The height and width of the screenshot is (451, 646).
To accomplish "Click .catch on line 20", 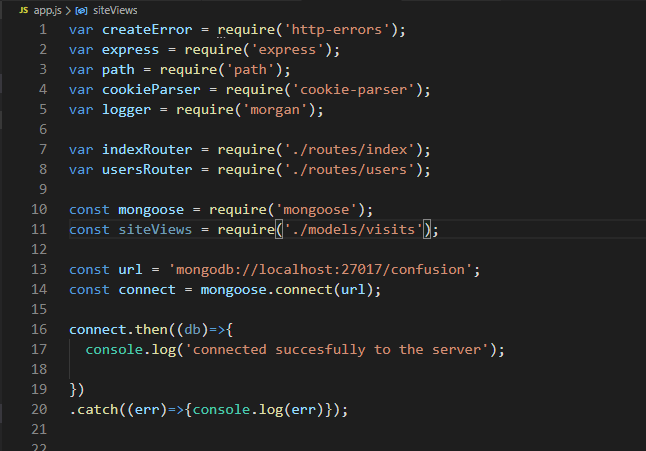I will pyautogui.click(x=94, y=410).
